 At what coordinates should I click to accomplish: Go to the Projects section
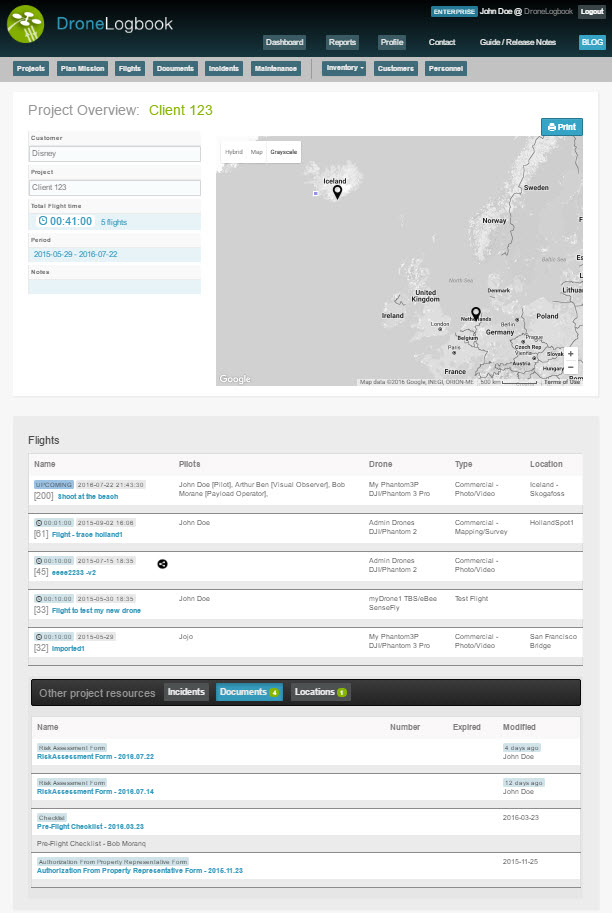(31, 69)
